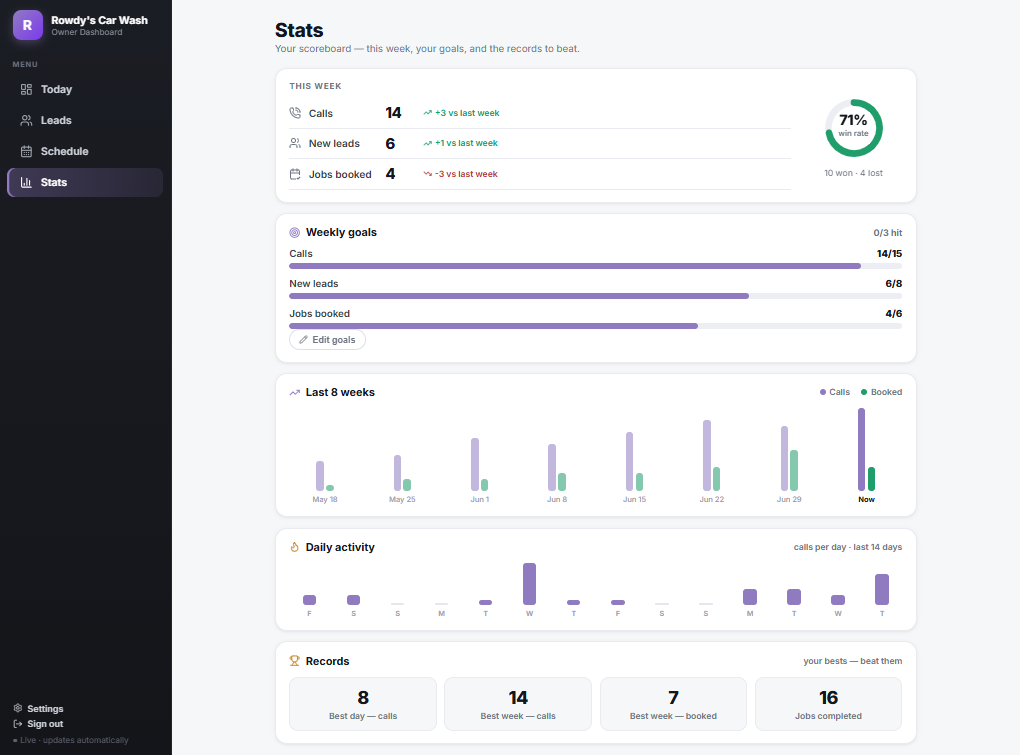Click the Best day — calls record card
Screen dimensions: 1020x755
pyautogui.click(x=363, y=704)
